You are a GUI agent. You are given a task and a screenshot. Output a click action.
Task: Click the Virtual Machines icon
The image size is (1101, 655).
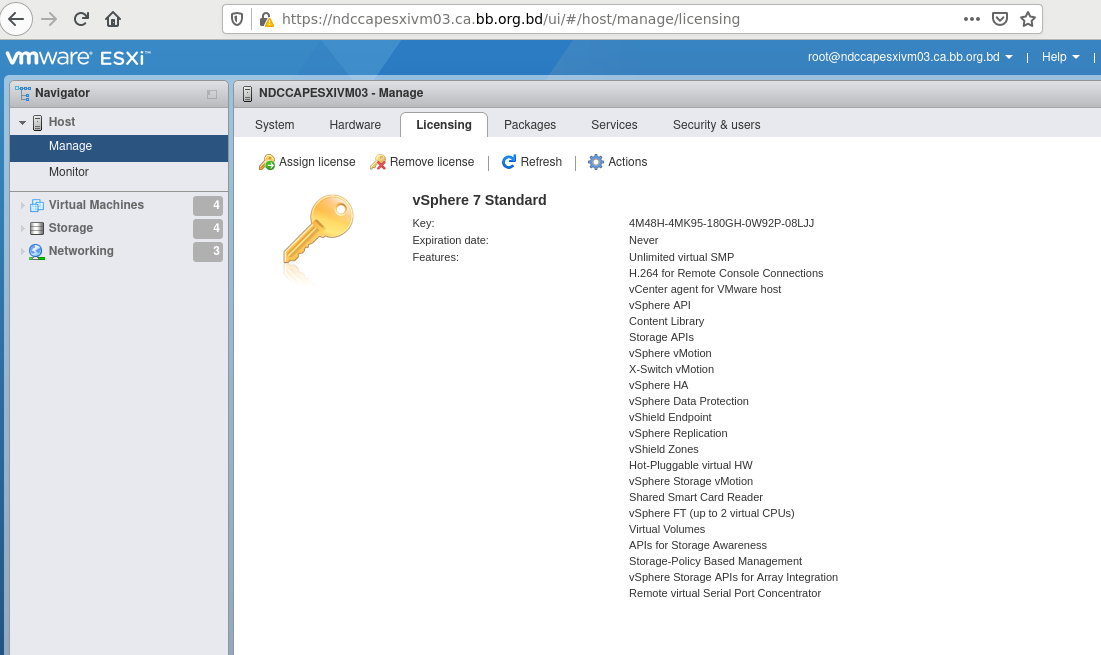37,205
